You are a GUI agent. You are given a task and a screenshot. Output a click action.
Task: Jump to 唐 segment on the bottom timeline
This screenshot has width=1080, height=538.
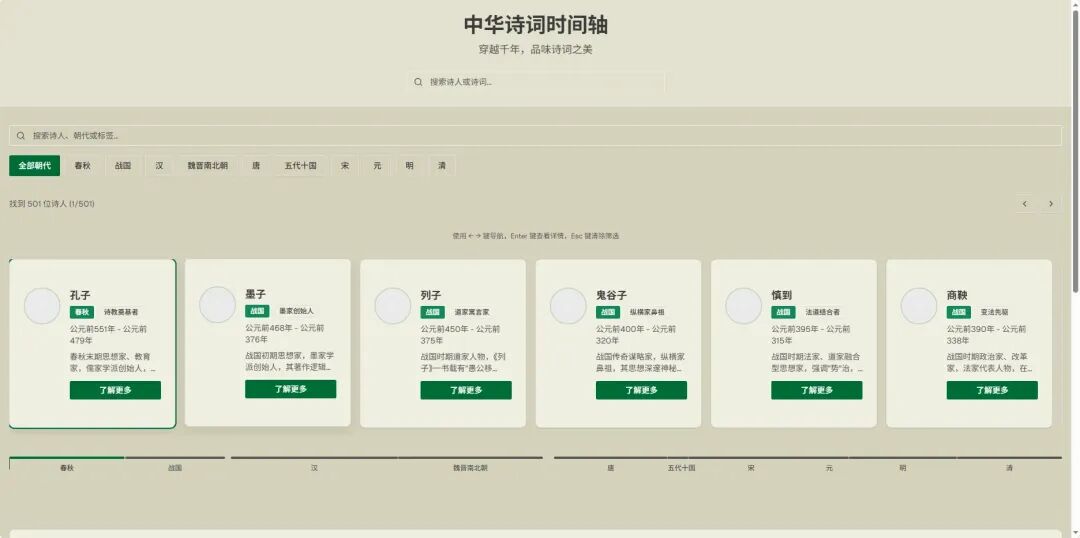(610, 464)
